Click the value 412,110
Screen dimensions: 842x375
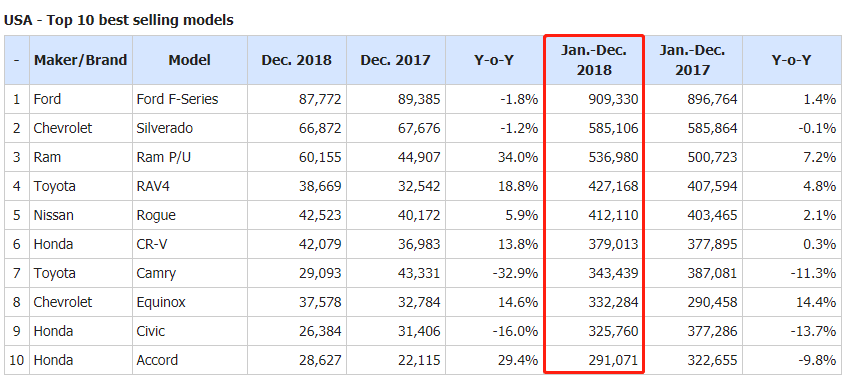612,215
